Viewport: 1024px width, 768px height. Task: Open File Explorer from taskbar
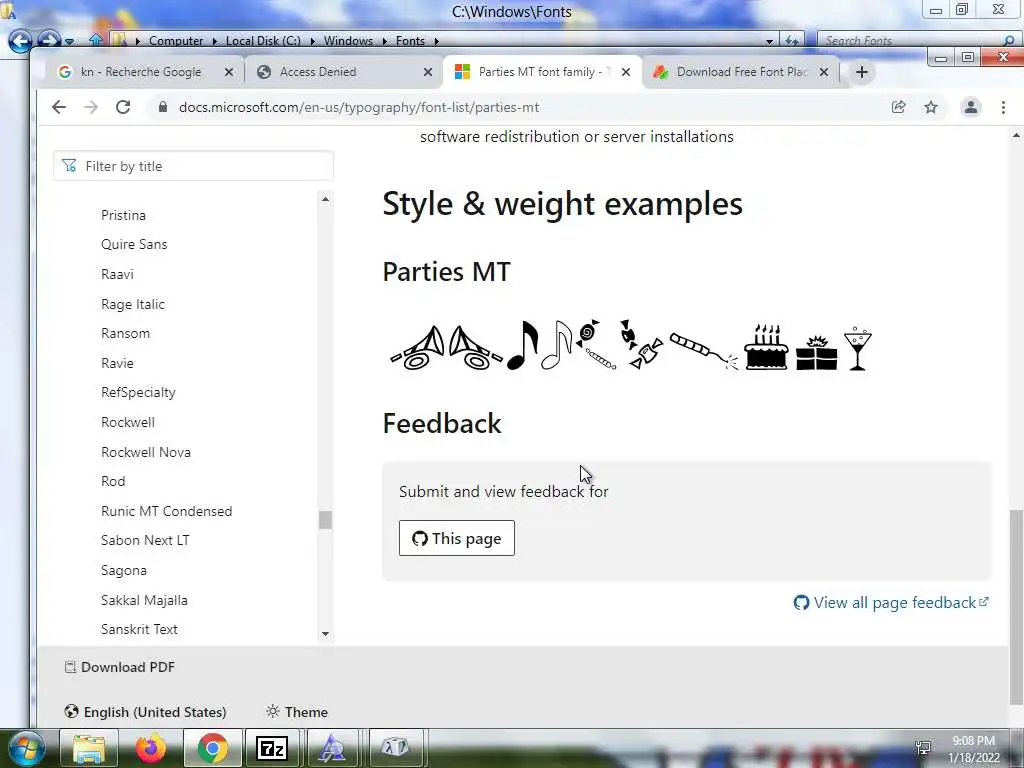tap(89, 748)
